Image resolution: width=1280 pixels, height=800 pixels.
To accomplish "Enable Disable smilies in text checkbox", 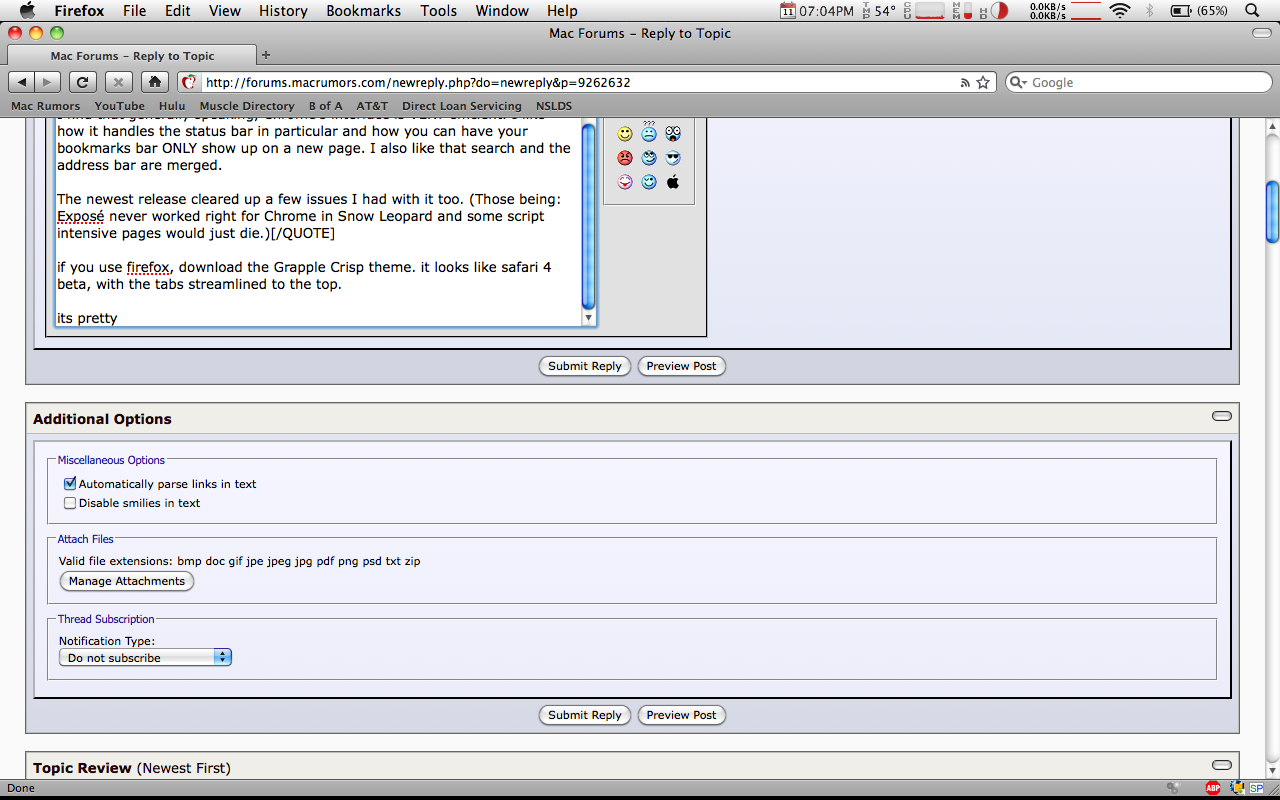I will 70,503.
